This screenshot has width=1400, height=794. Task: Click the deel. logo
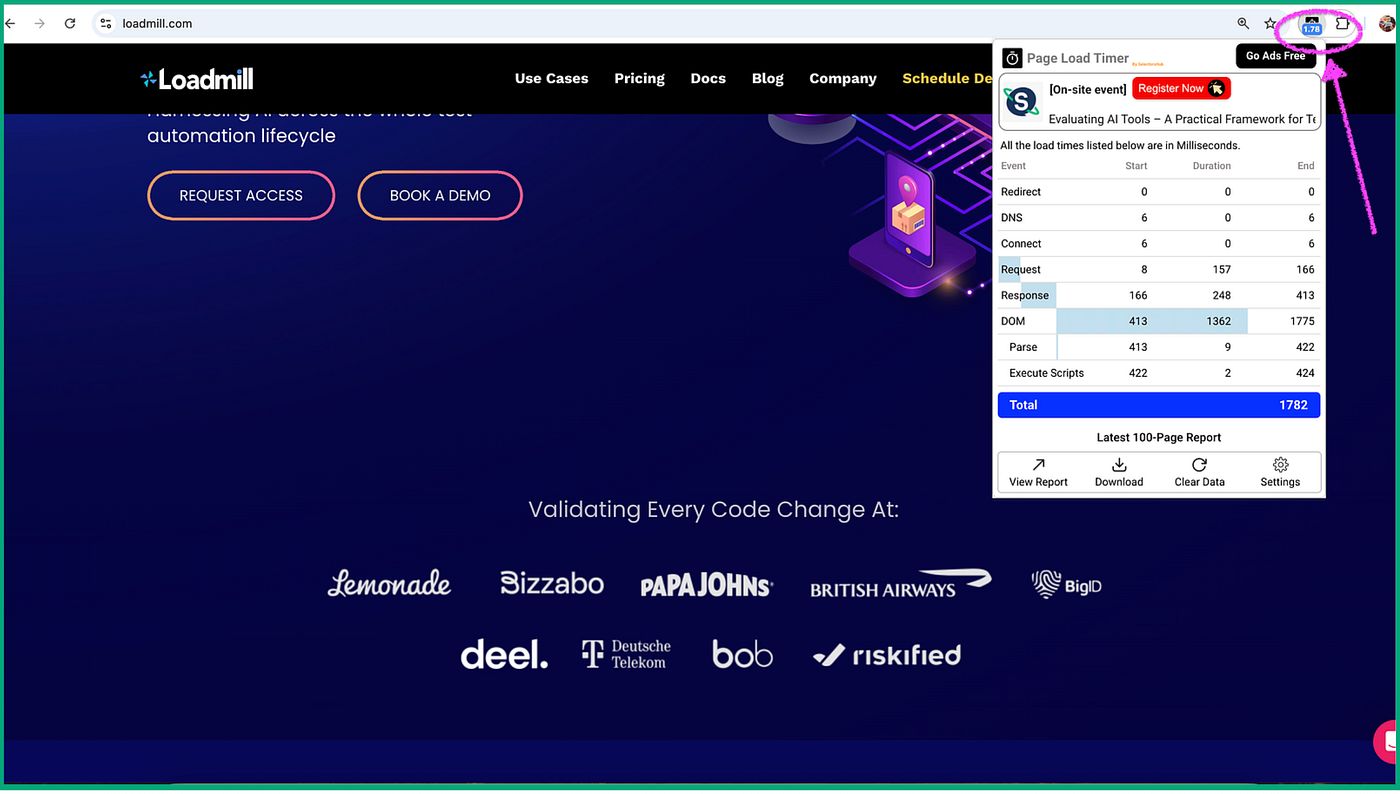504,655
